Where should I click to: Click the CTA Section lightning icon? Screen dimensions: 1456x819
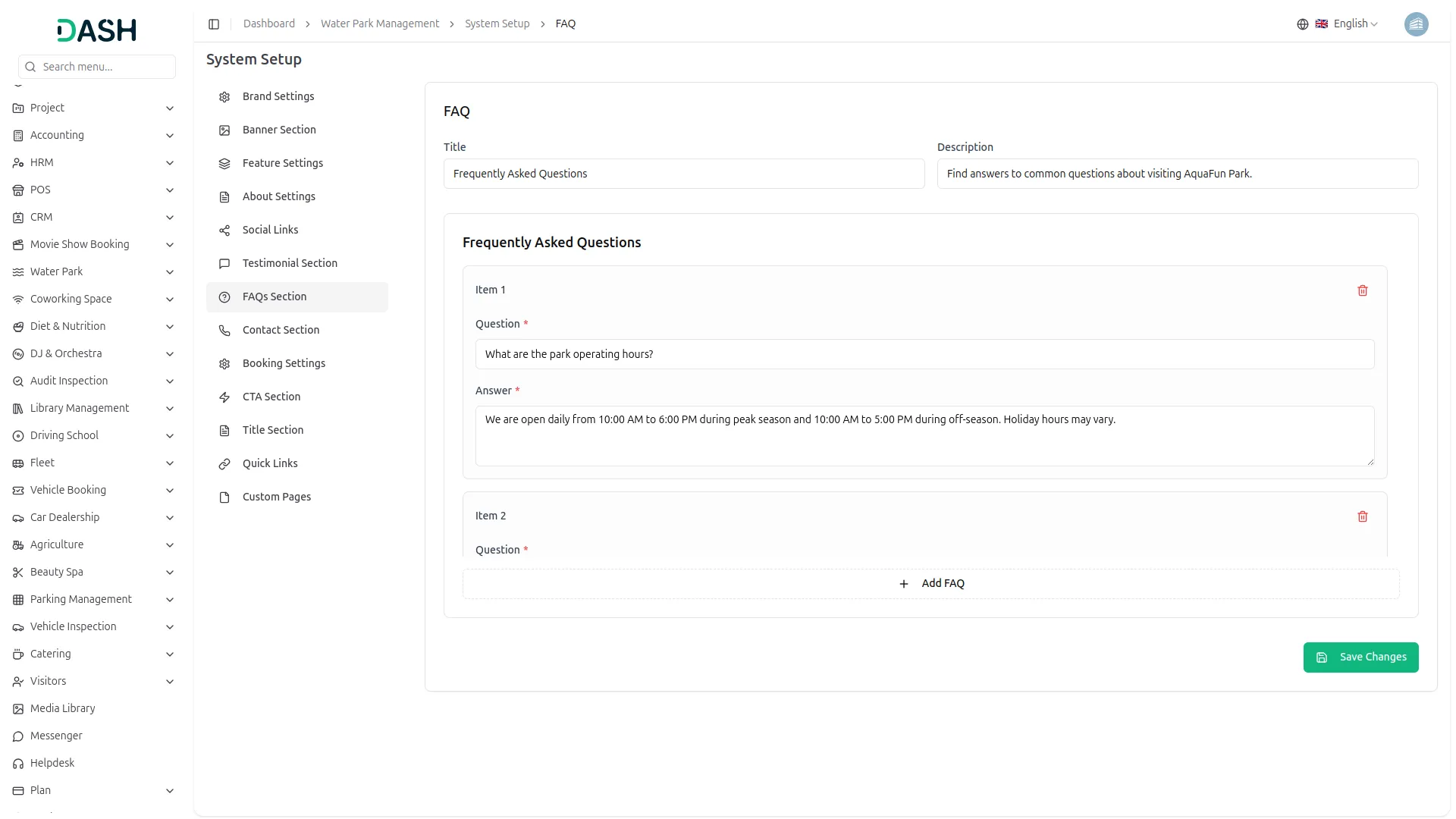click(x=224, y=397)
